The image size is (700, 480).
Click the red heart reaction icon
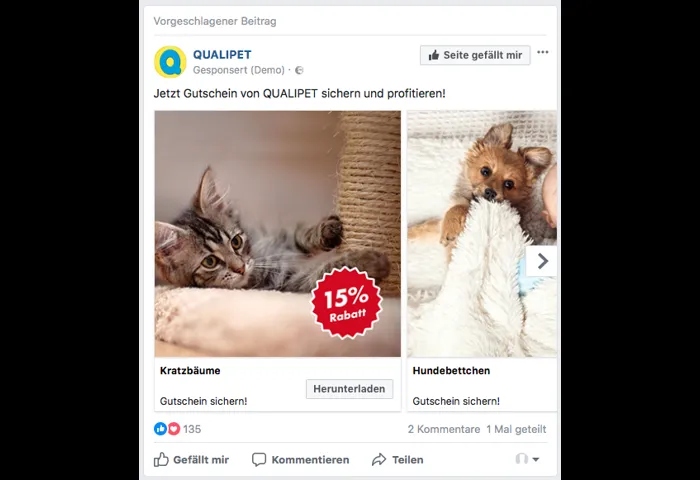click(174, 429)
